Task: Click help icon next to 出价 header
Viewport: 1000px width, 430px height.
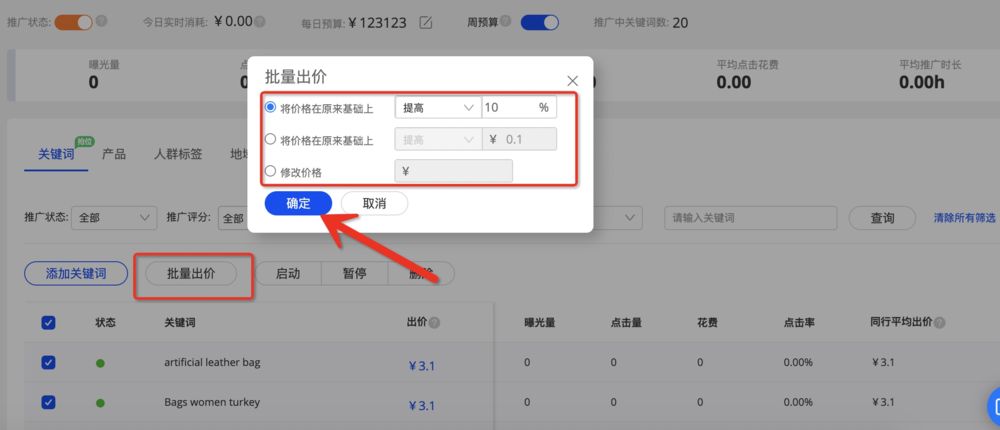Action: click(435, 323)
